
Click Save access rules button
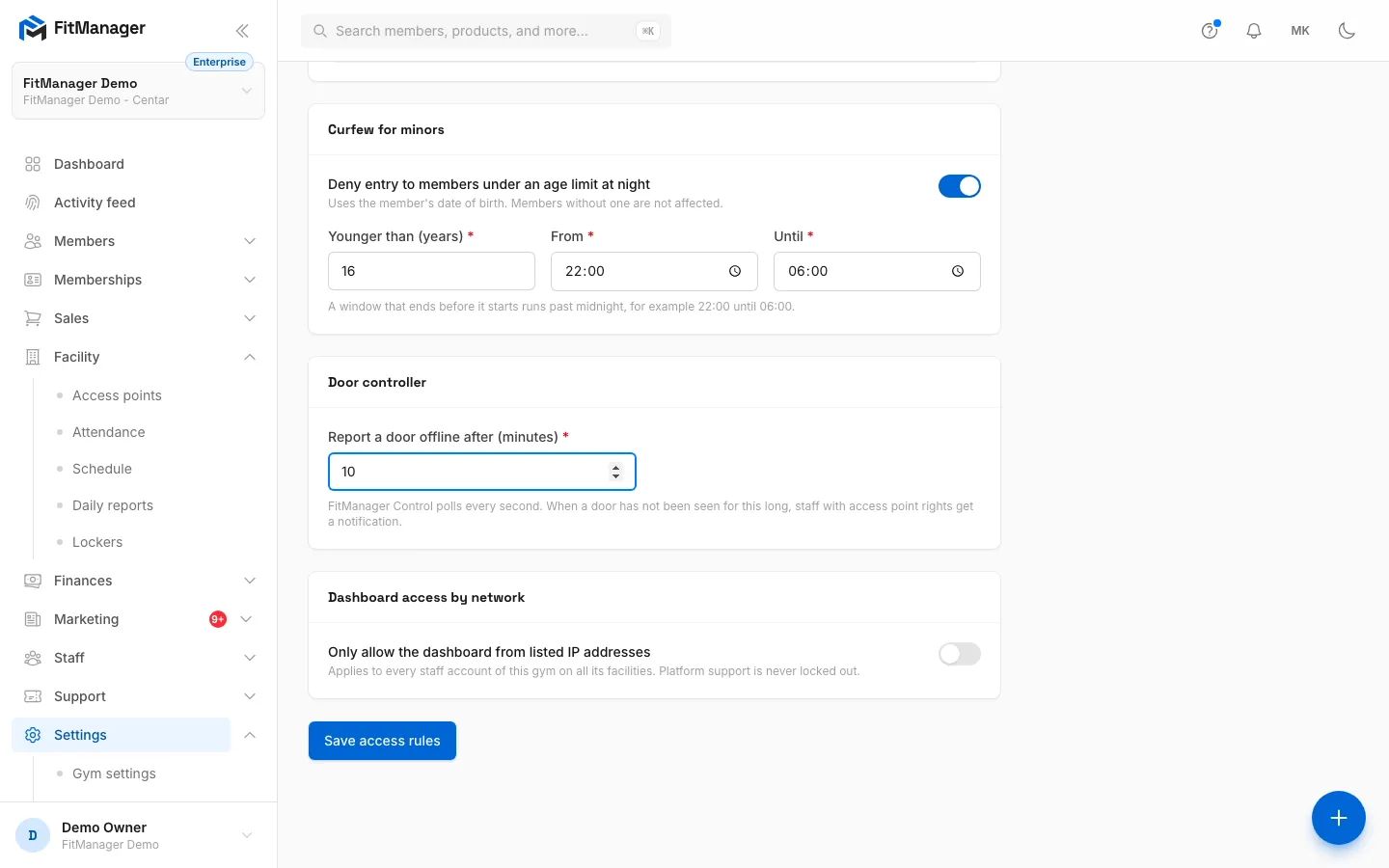pos(382,741)
